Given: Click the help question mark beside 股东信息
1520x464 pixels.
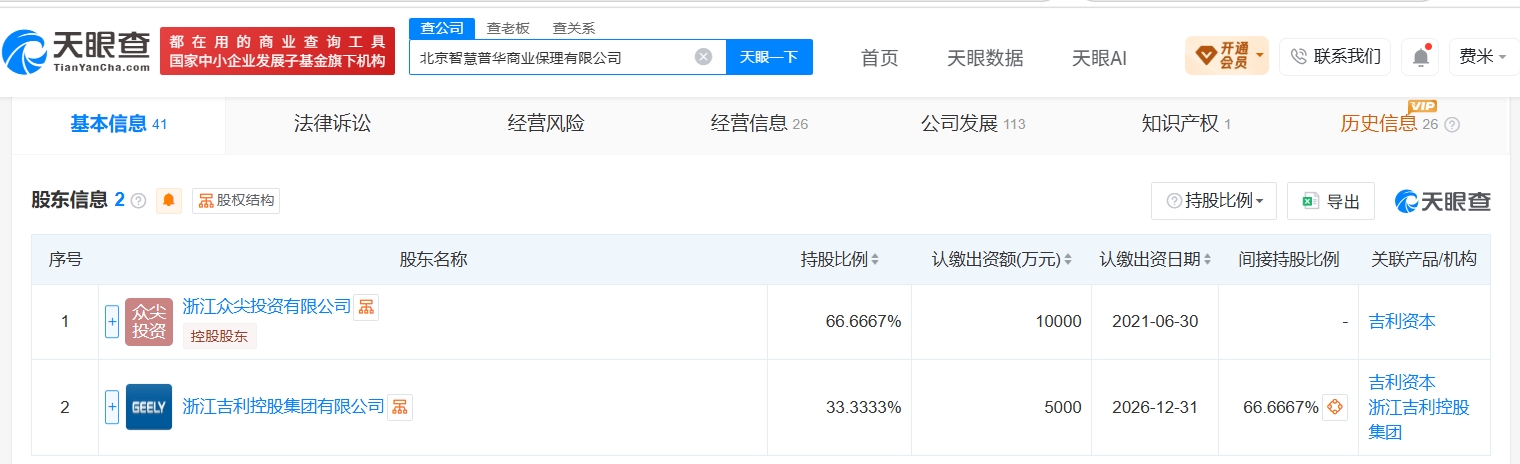Looking at the screenshot, I should [x=138, y=200].
